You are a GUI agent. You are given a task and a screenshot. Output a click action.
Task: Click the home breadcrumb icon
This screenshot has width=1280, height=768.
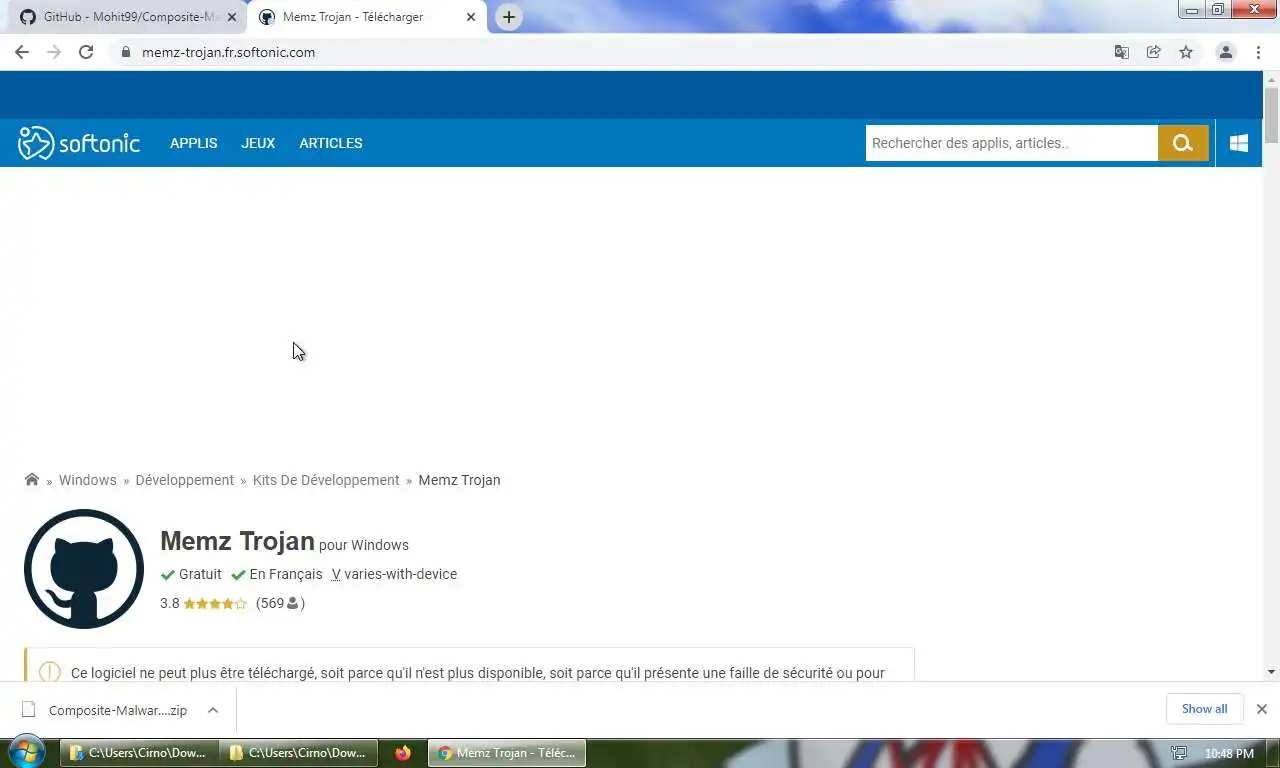click(32, 480)
